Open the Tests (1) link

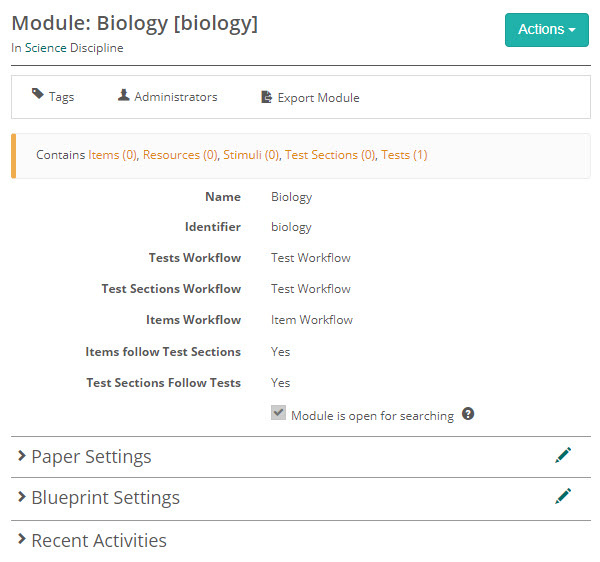coord(404,155)
